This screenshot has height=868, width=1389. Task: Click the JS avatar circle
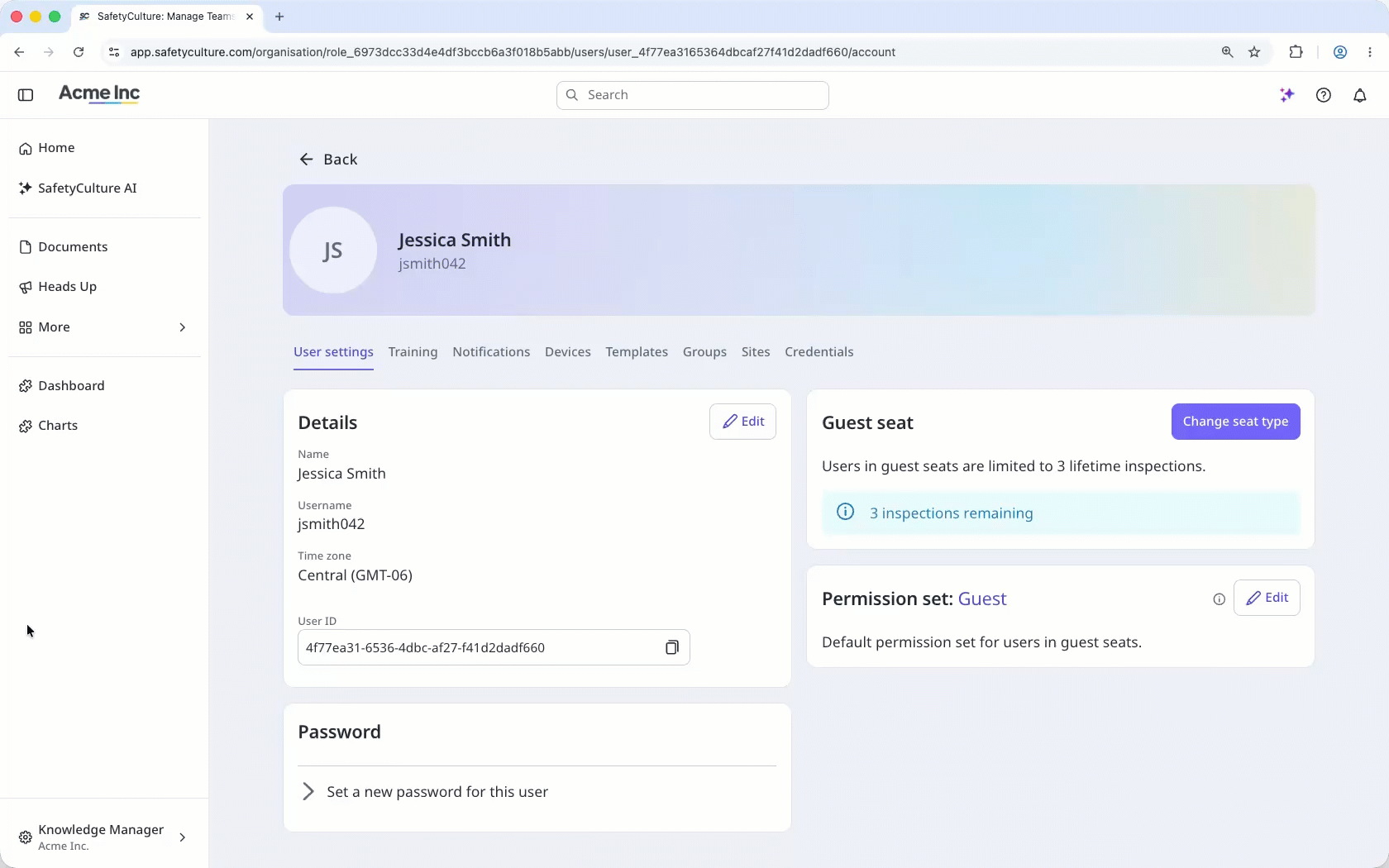point(333,250)
